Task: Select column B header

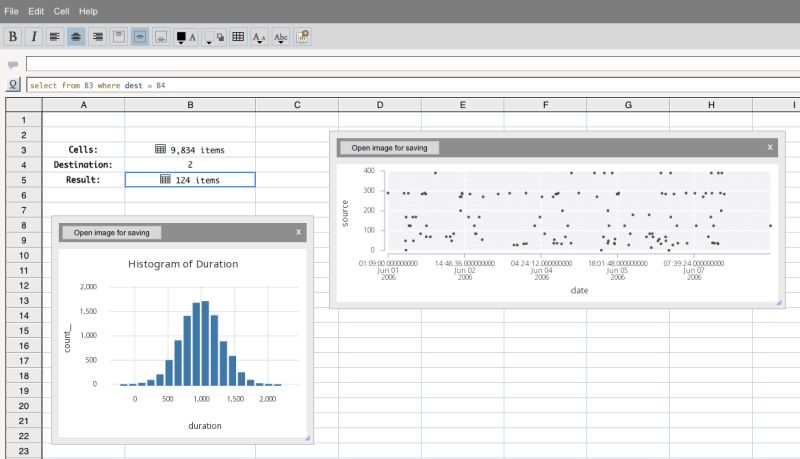Action: tap(190, 105)
